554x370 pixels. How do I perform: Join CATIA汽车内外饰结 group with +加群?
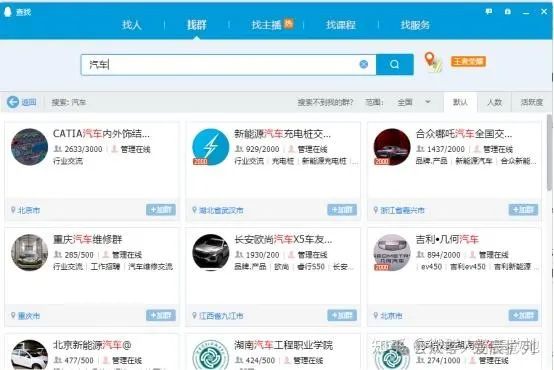pyautogui.click(x=161, y=210)
